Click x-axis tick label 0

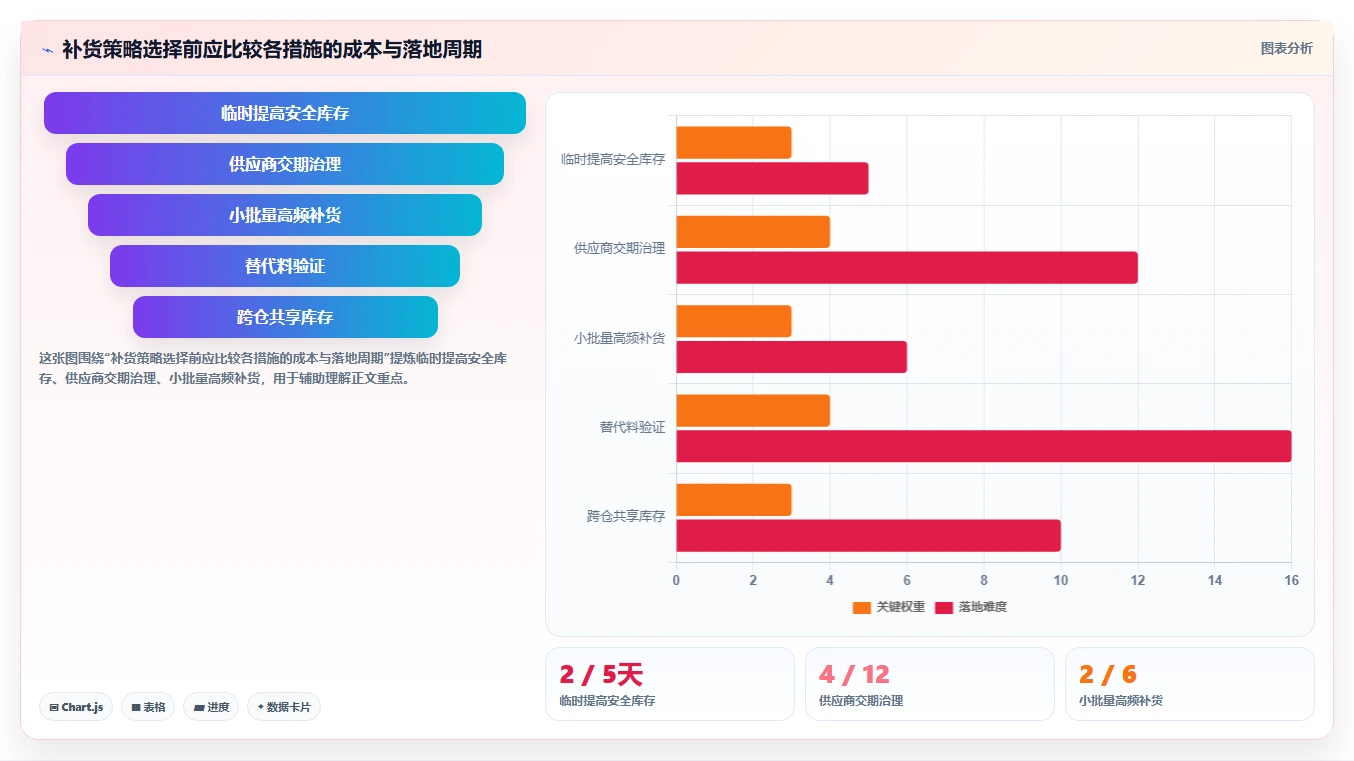[x=676, y=580]
